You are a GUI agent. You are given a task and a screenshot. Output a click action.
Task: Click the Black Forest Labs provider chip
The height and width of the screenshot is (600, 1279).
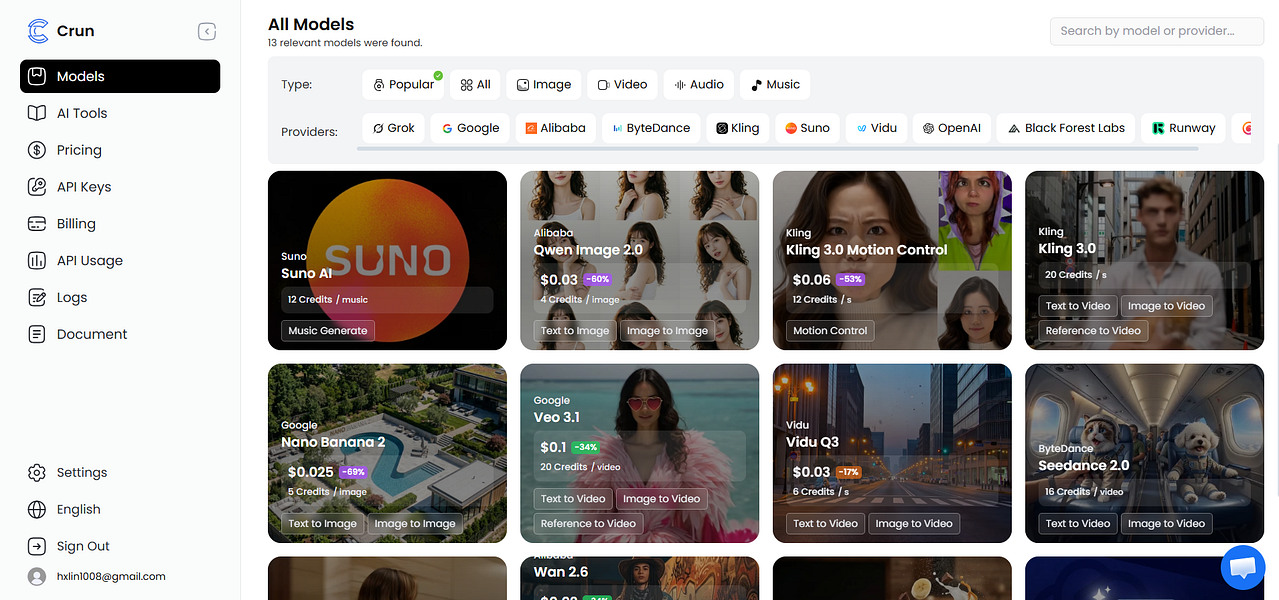1066,128
